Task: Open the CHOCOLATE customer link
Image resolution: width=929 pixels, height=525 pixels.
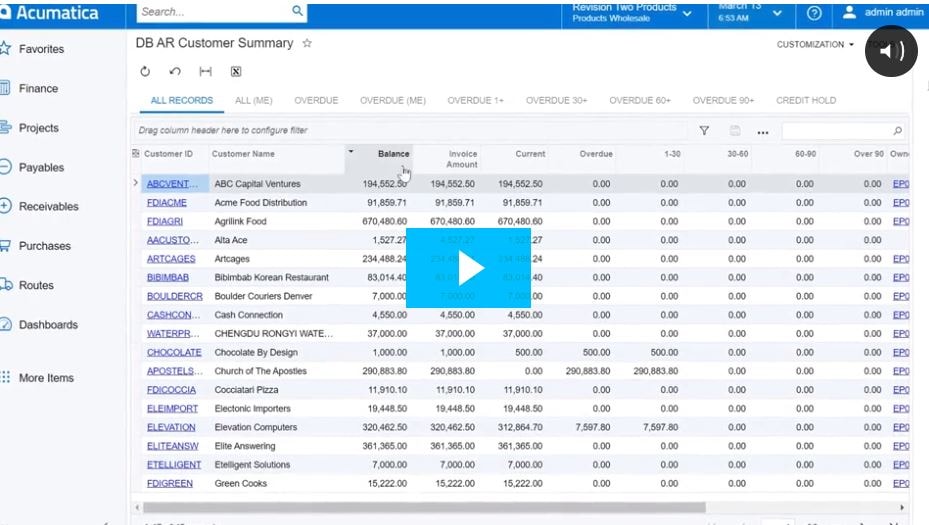Action: (x=174, y=353)
